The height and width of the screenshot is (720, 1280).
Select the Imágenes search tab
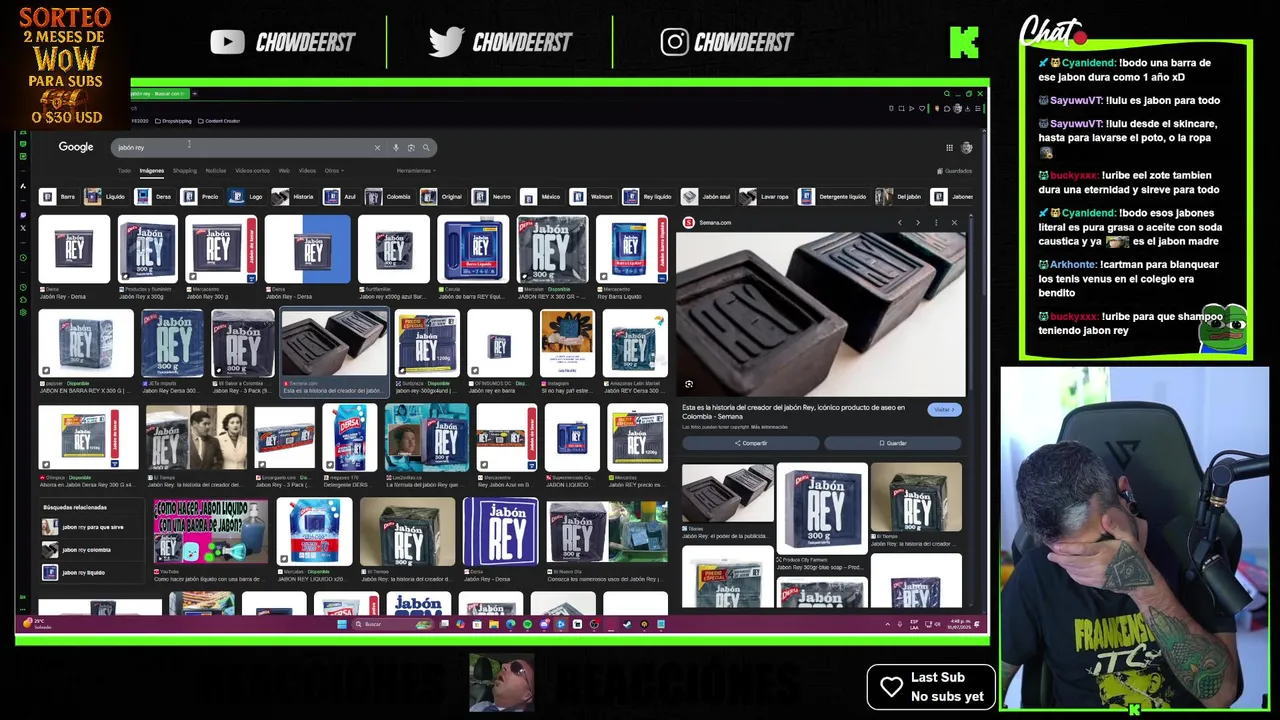[152, 171]
